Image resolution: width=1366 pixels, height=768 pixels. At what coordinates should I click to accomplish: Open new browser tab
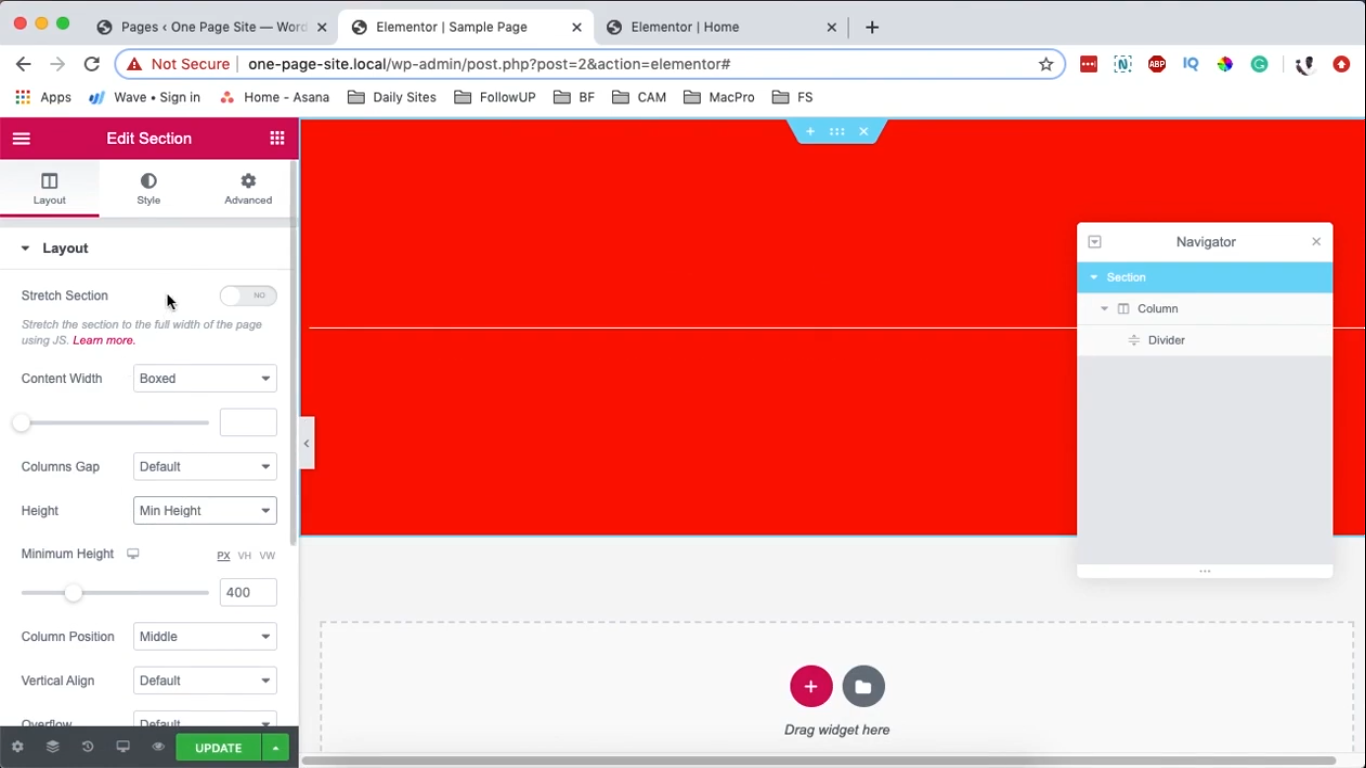(x=872, y=27)
